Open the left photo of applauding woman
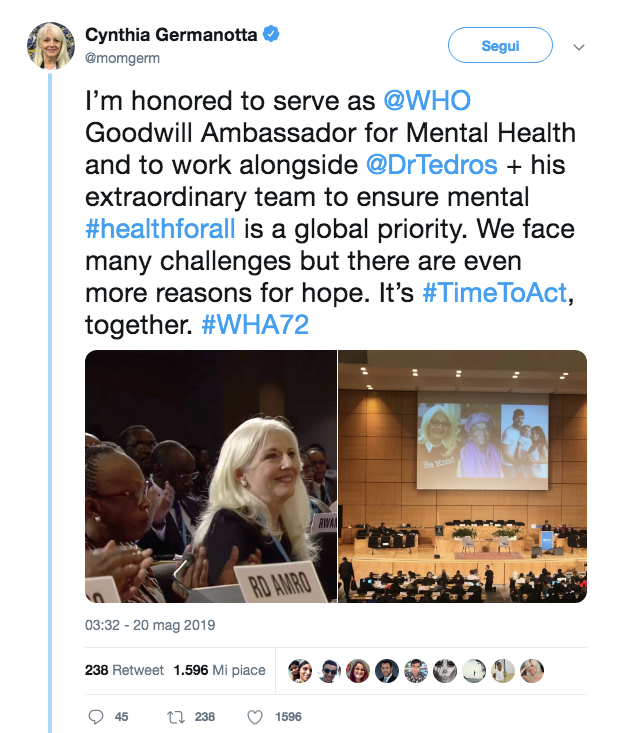Image resolution: width=623 pixels, height=733 pixels. tap(210, 476)
